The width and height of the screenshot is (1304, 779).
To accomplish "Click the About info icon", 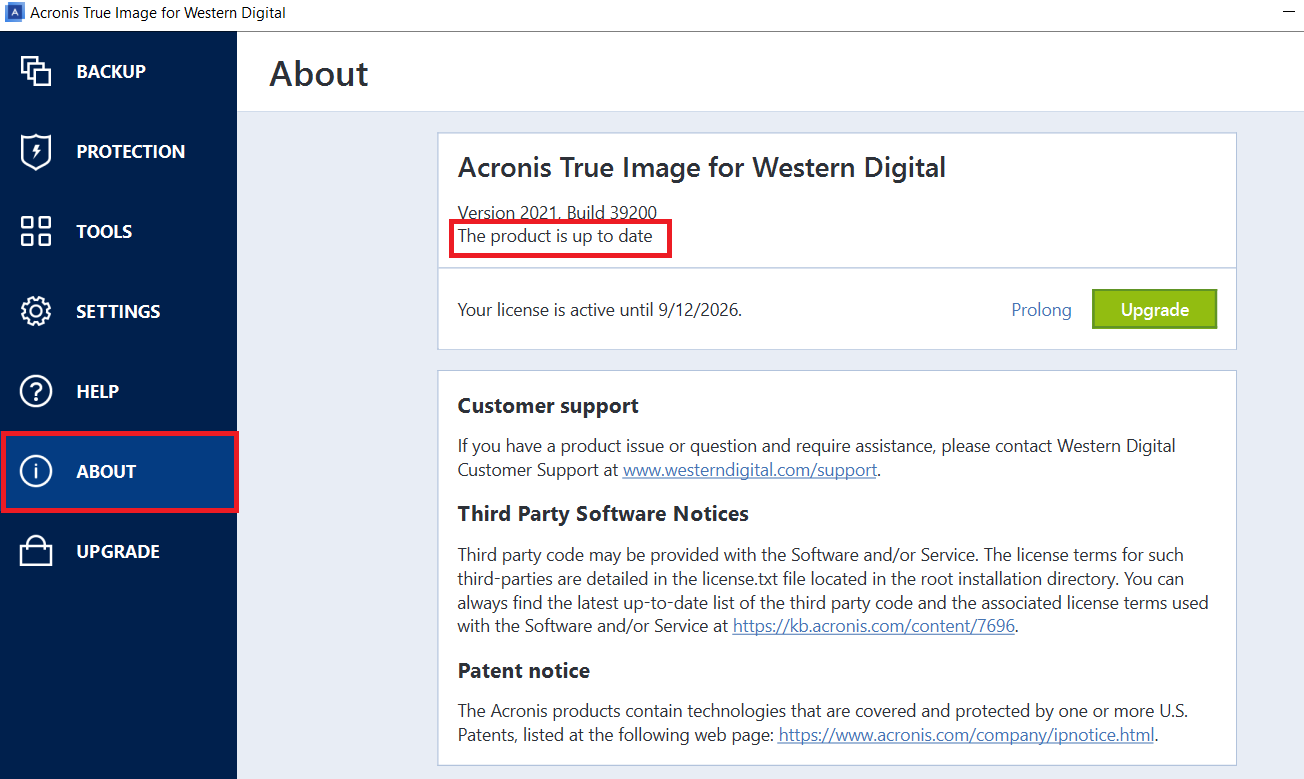I will pyautogui.click(x=36, y=471).
